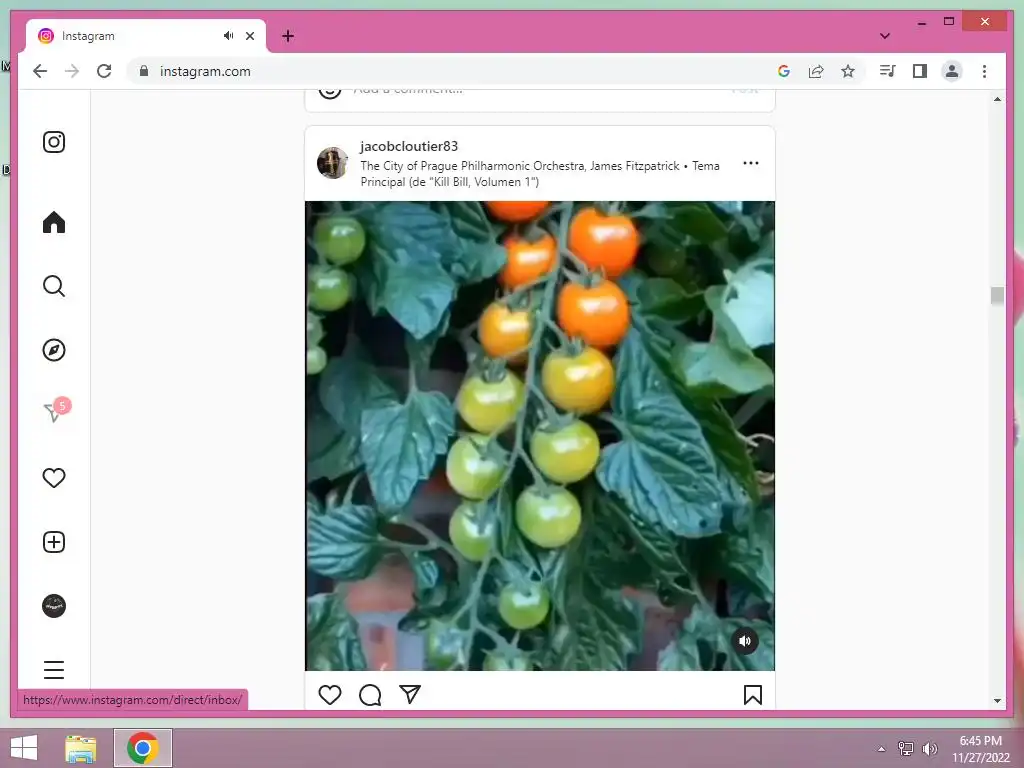Open clock showing 6:45 PM
The width and height of the screenshot is (1024, 768).
click(980, 748)
